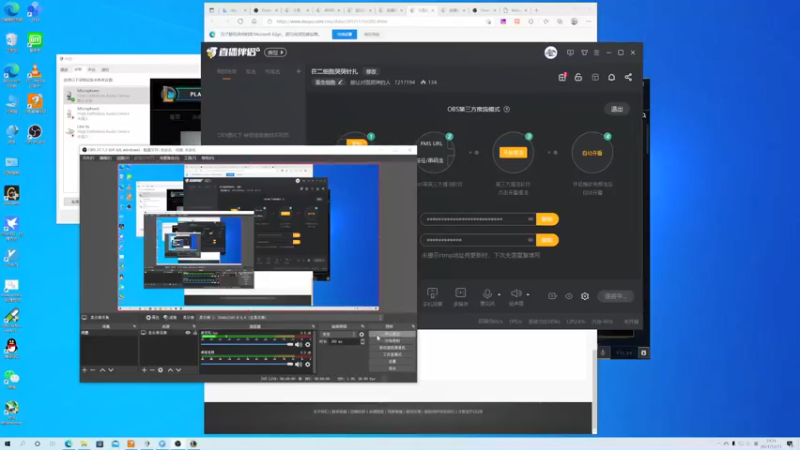Open the last OBS menu bar item

(x=208, y=158)
